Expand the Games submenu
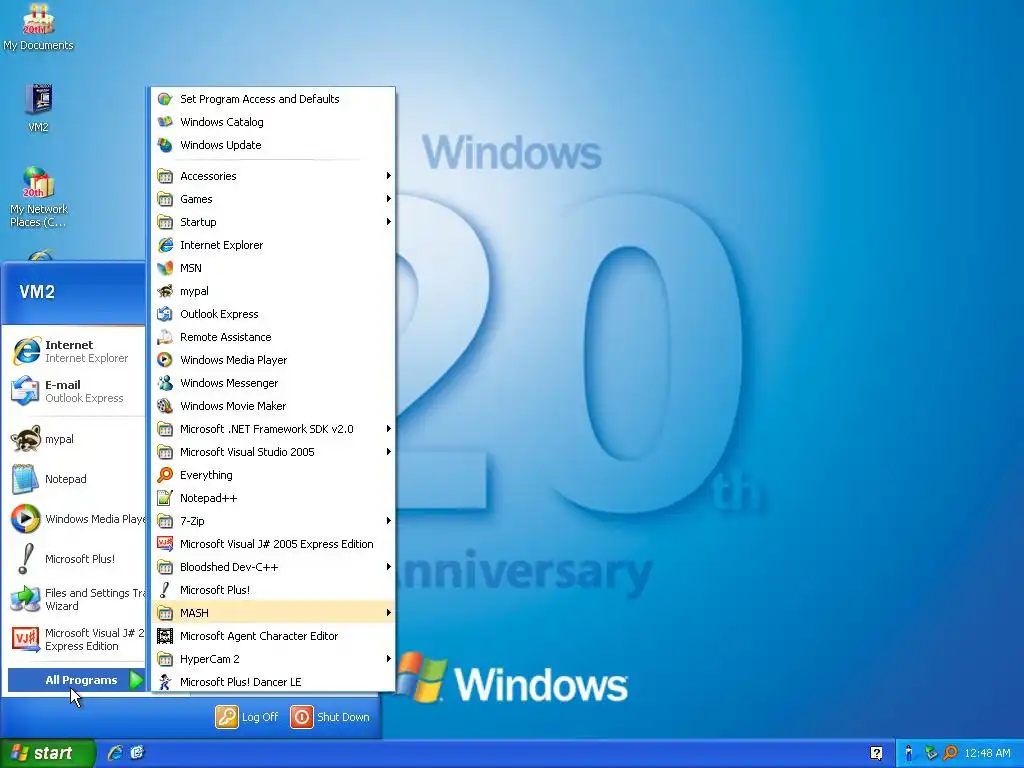1024x768 pixels. click(273, 199)
